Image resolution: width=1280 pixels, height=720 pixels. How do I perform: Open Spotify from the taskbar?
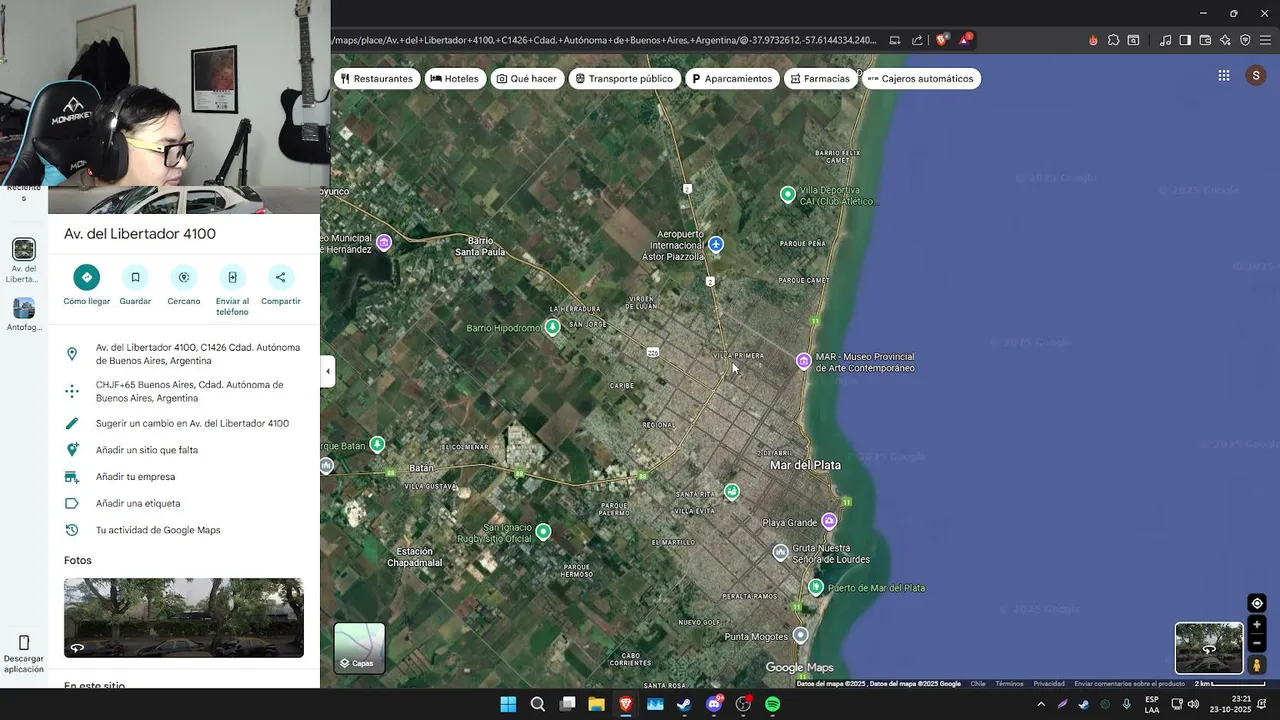tap(772, 704)
